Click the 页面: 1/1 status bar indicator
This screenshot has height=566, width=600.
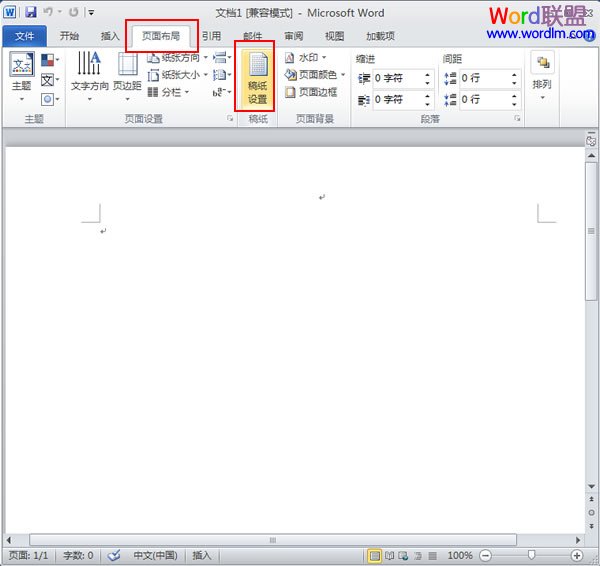[28, 555]
